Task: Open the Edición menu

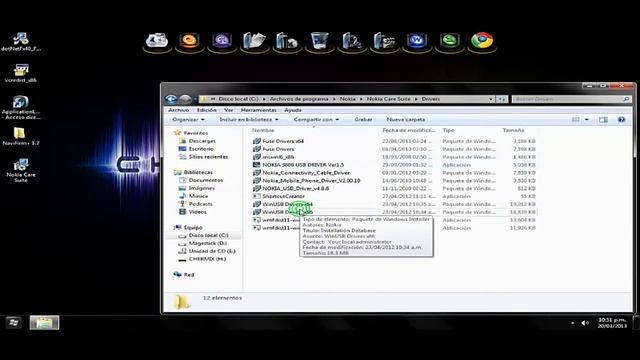Action: point(207,110)
